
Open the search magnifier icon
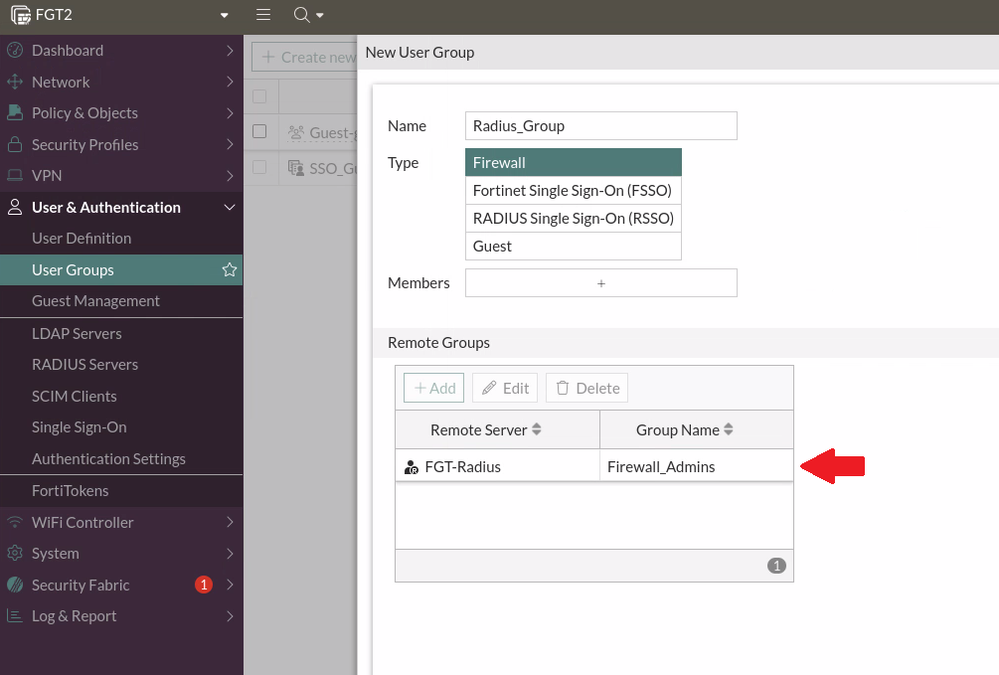[301, 15]
